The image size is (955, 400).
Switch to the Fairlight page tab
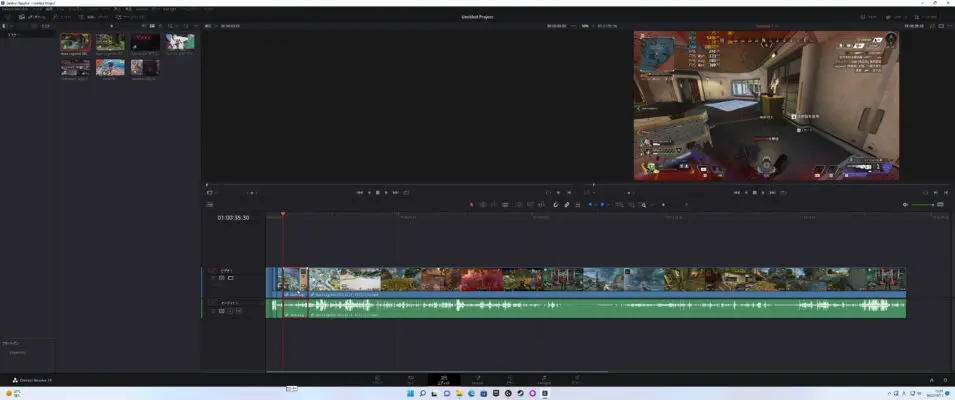click(x=544, y=380)
